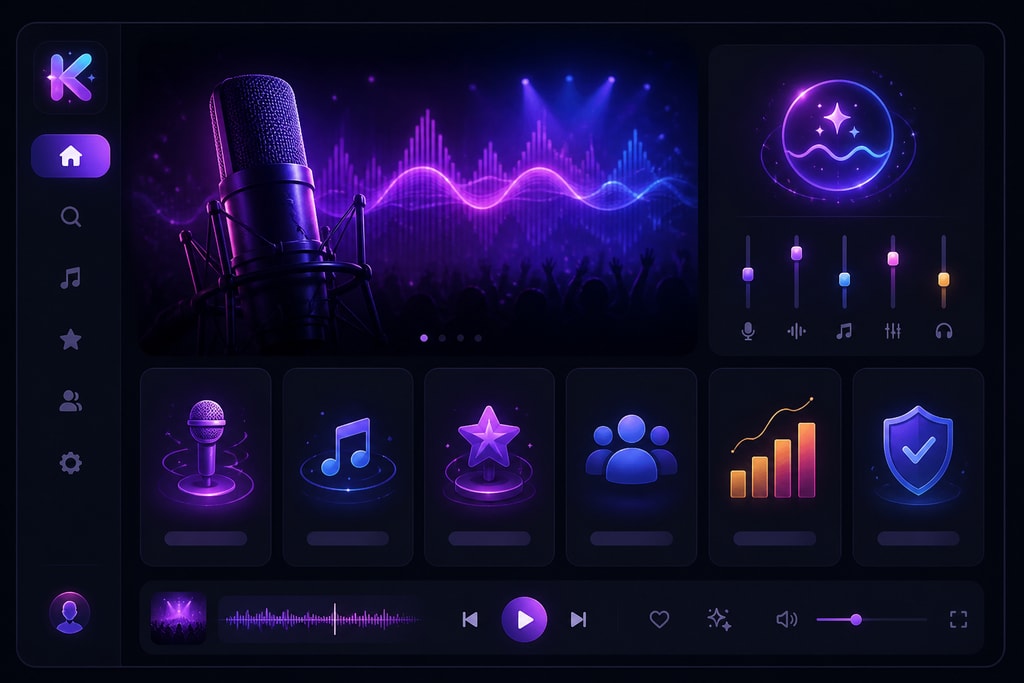
Task: Click the microphone concert hero banner
Action: (418, 199)
